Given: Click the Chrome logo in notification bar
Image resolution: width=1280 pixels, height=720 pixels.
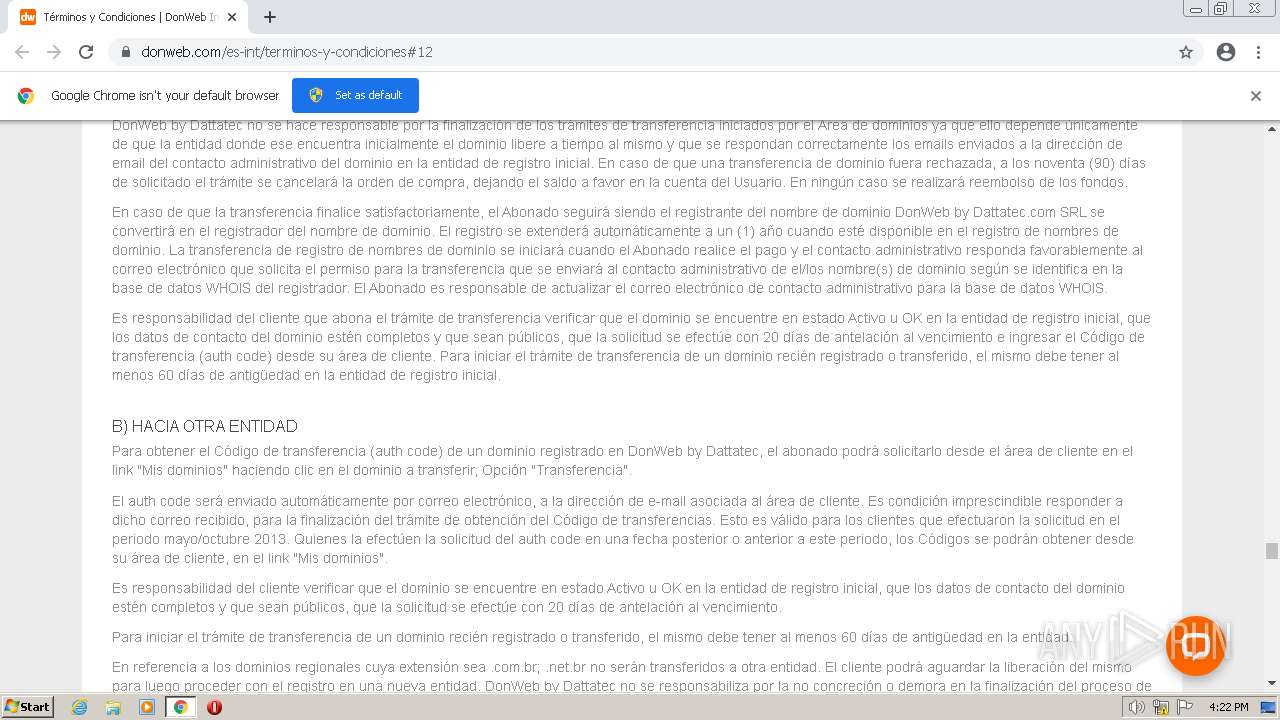Looking at the screenshot, I should pyautogui.click(x=26, y=96).
